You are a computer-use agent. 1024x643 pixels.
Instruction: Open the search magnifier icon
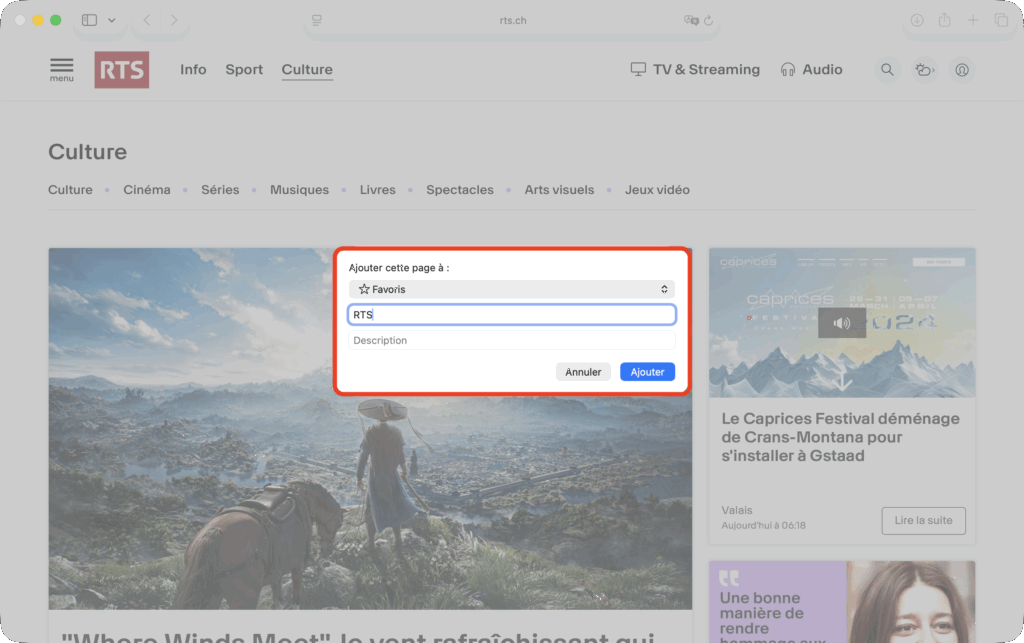[x=886, y=70]
